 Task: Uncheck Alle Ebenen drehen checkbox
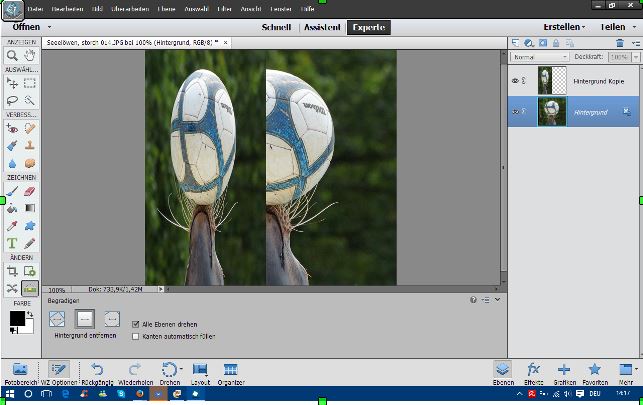(x=136, y=324)
